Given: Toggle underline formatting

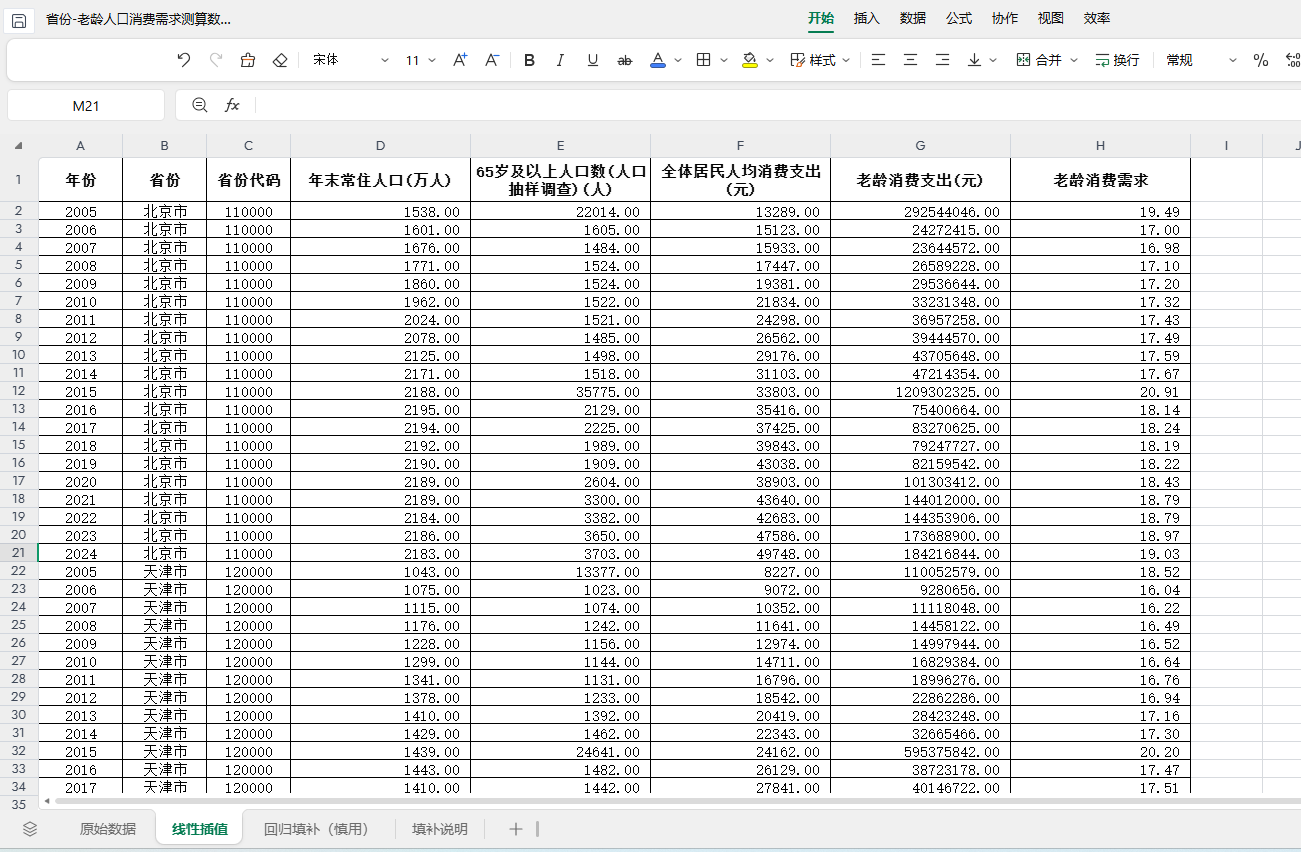Looking at the screenshot, I should [x=593, y=60].
